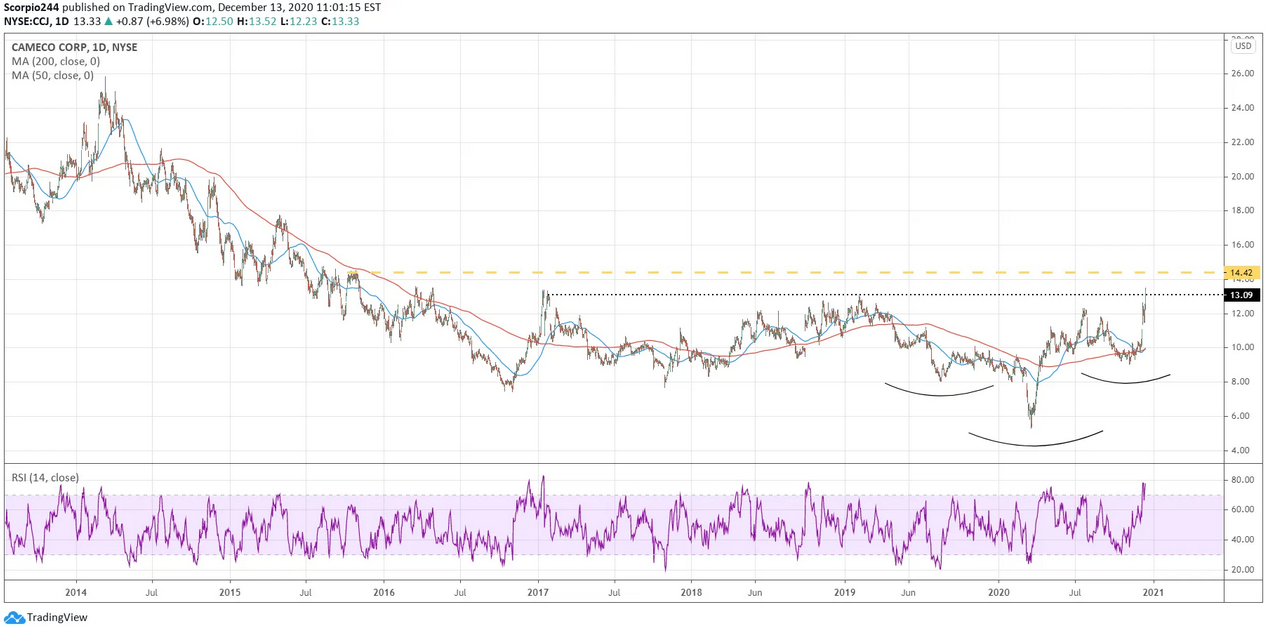This screenshot has height=627, width=1265.
Task: Click the 16.00 price axis value
Action: (x=1243, y=245)
